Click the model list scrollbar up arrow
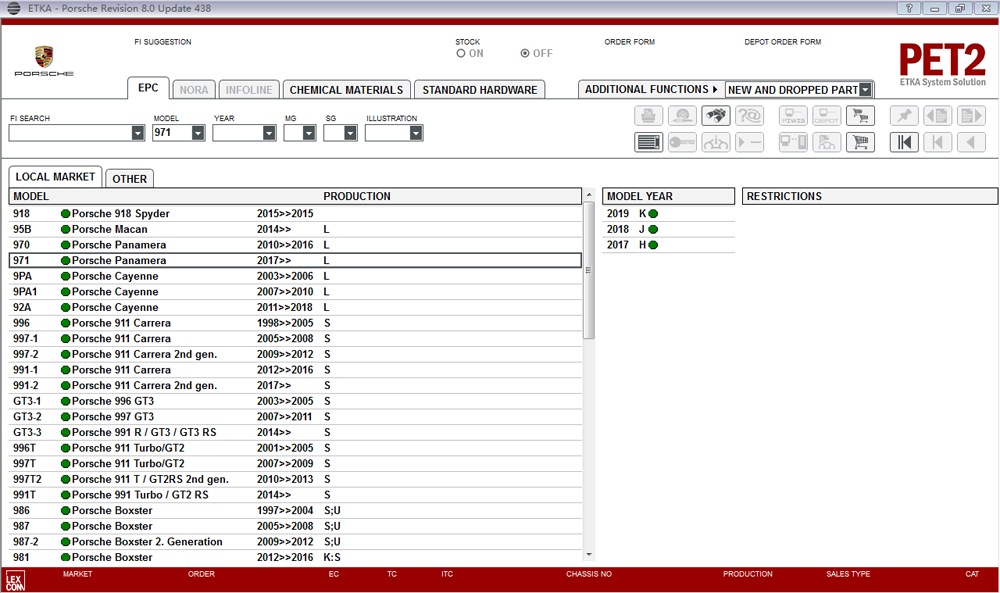This screenshot has width=1000, height=593. pyautogui.click(x=589, y=194)
